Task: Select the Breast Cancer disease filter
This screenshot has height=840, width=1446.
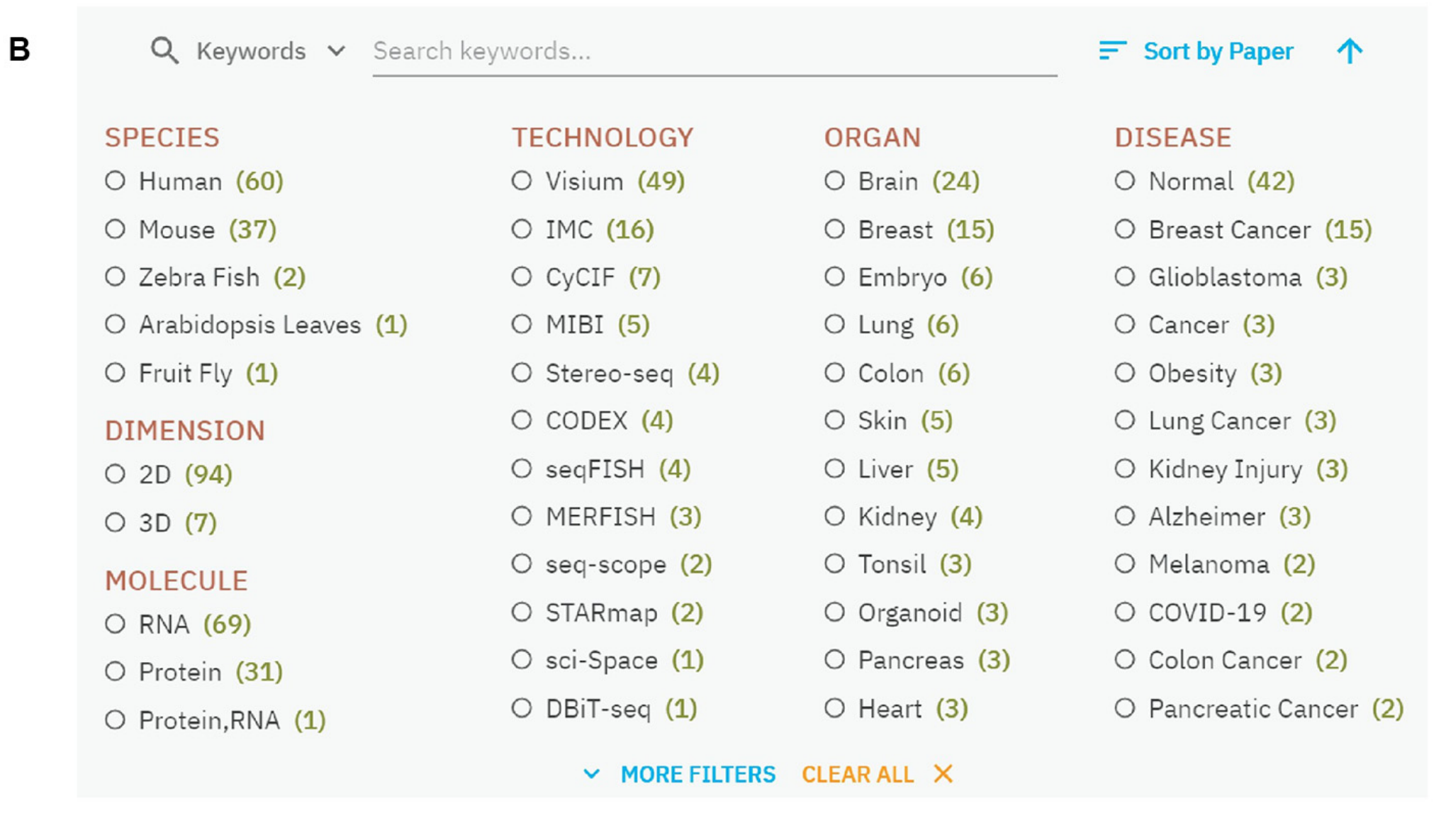Action: click(x=1125, y=229)
